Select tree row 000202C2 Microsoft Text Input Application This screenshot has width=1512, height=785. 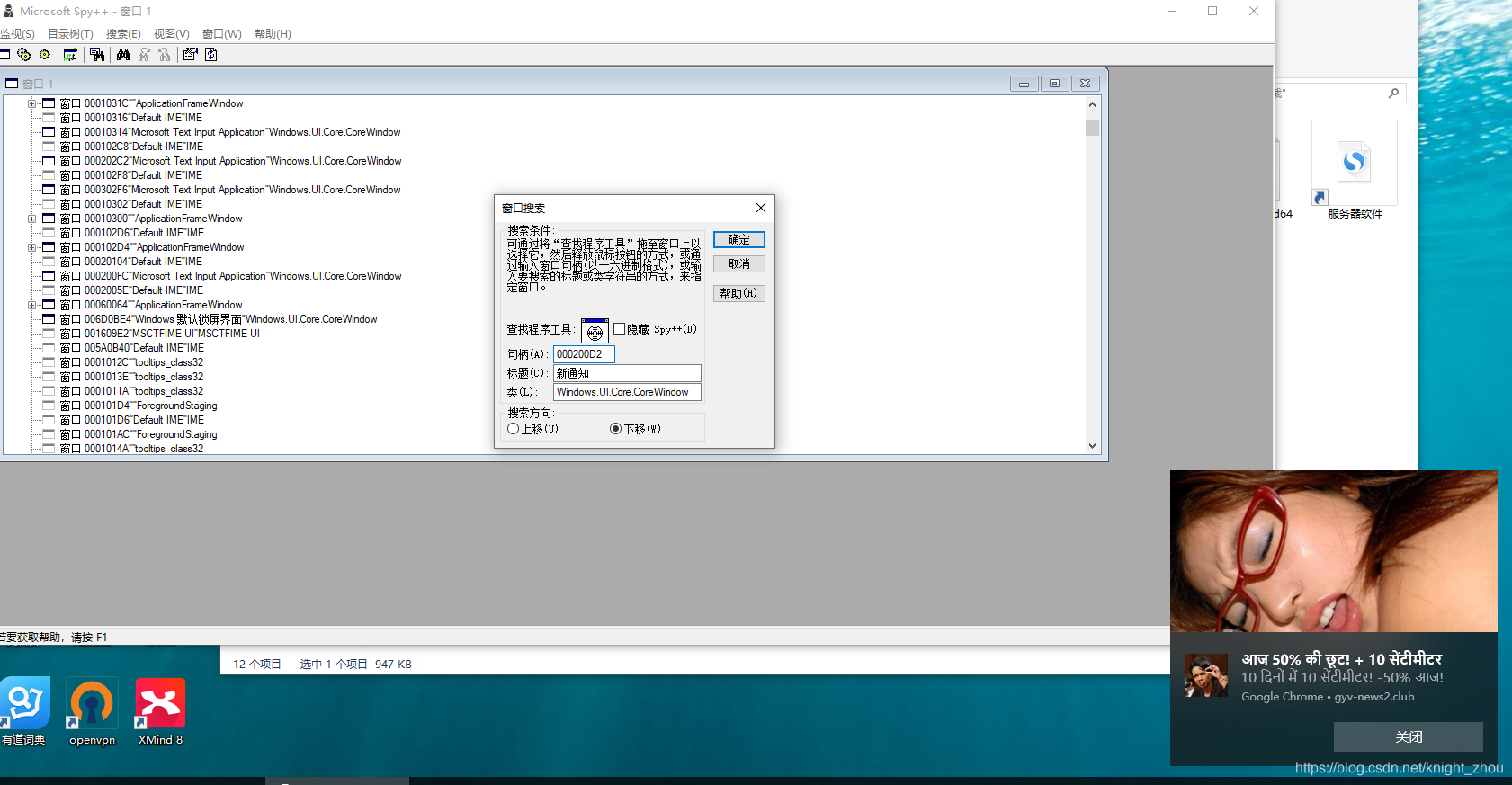(x=230, y=161)
